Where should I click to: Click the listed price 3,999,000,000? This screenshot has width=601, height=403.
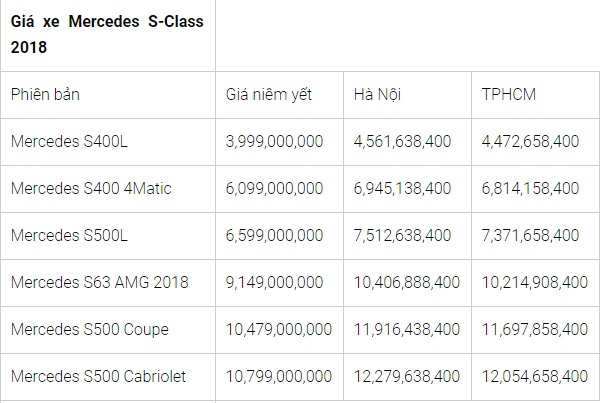[275, 141]
